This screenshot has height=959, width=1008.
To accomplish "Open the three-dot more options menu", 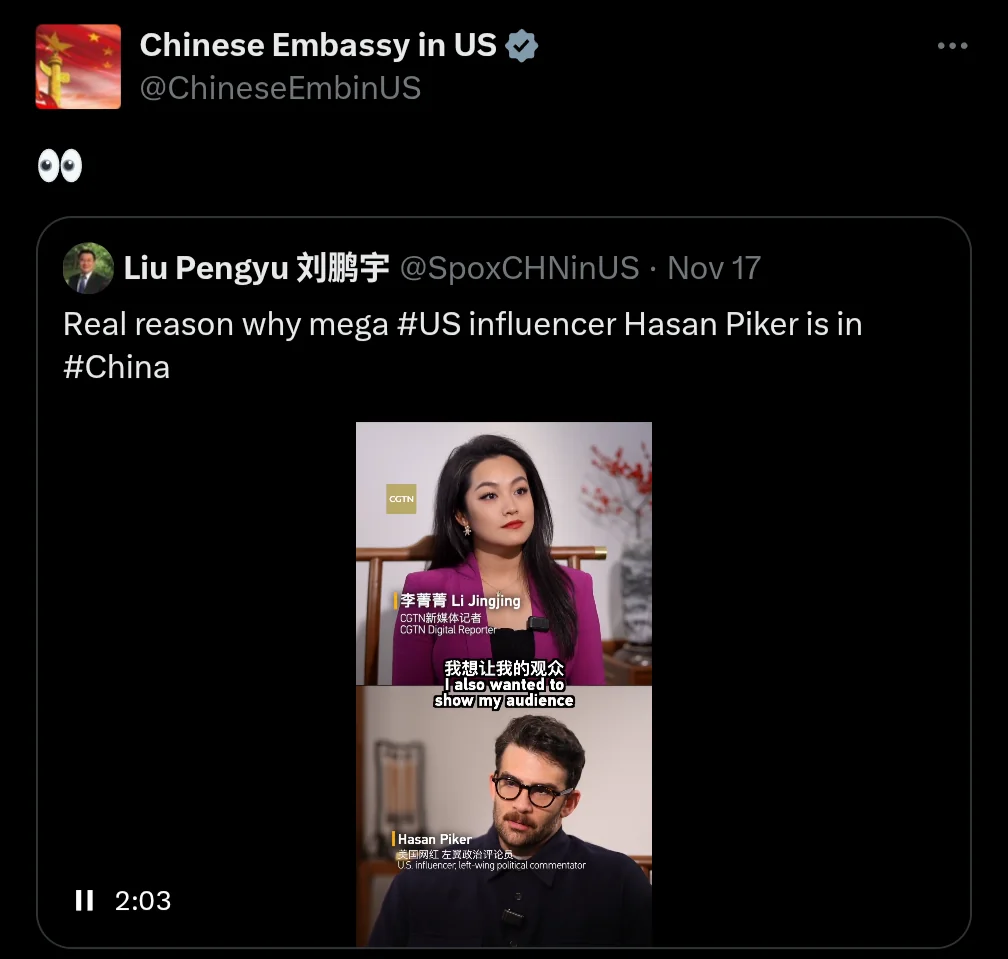I will pyautogui.click(x=952, y=46).
